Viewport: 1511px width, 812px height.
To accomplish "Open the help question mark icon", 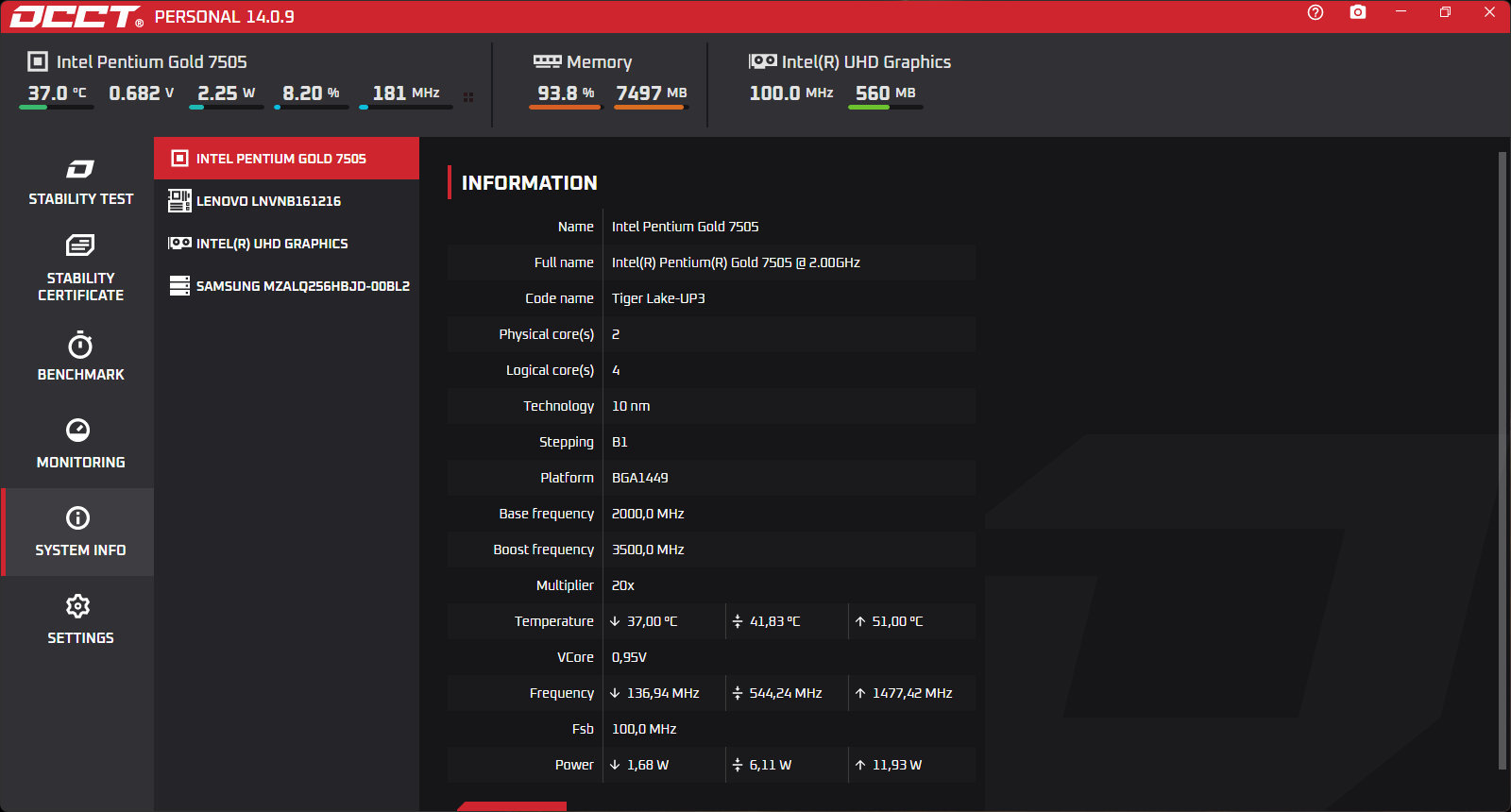I will point(1316,12).
